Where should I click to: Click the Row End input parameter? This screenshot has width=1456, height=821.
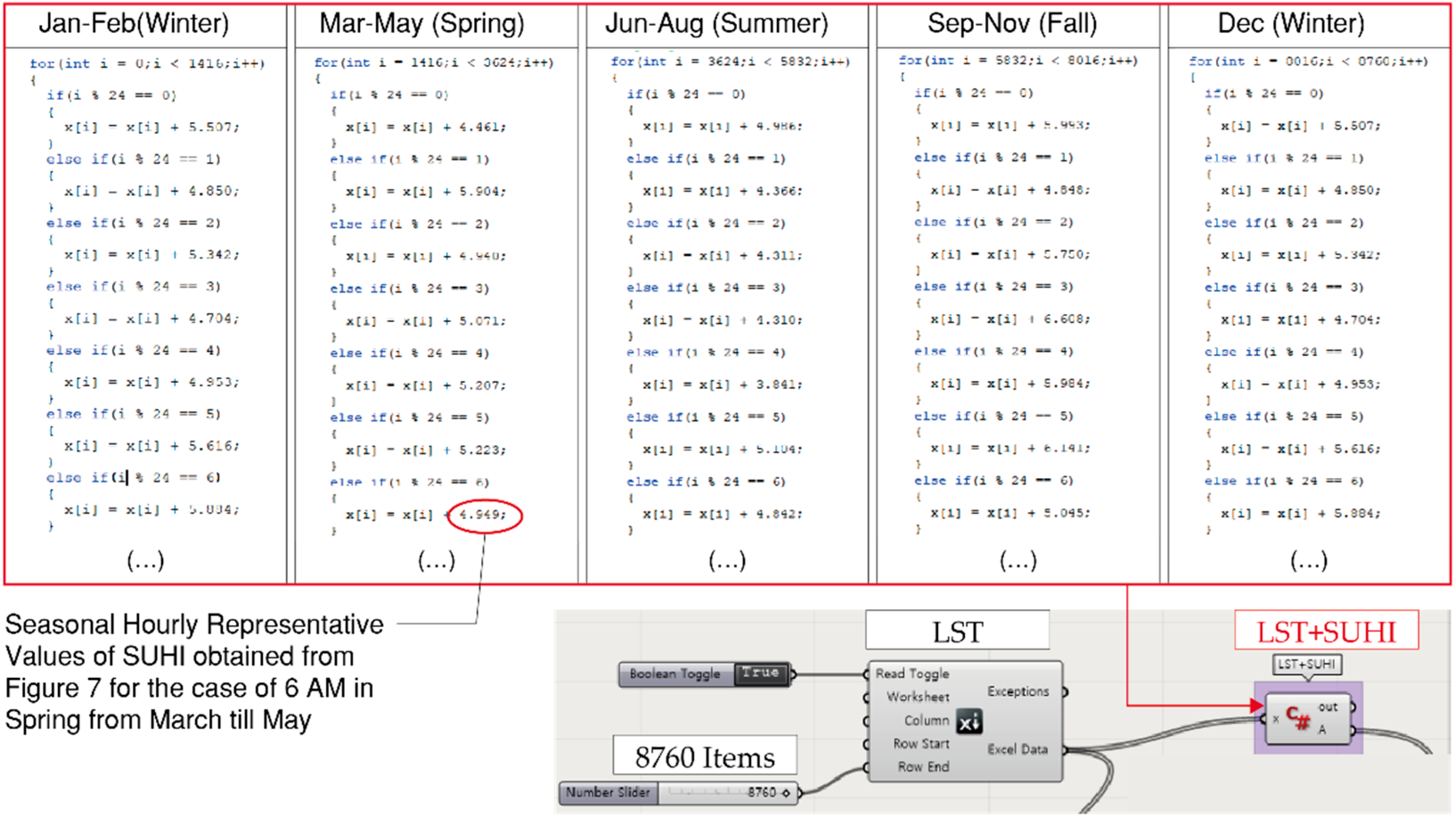point(924,767)
